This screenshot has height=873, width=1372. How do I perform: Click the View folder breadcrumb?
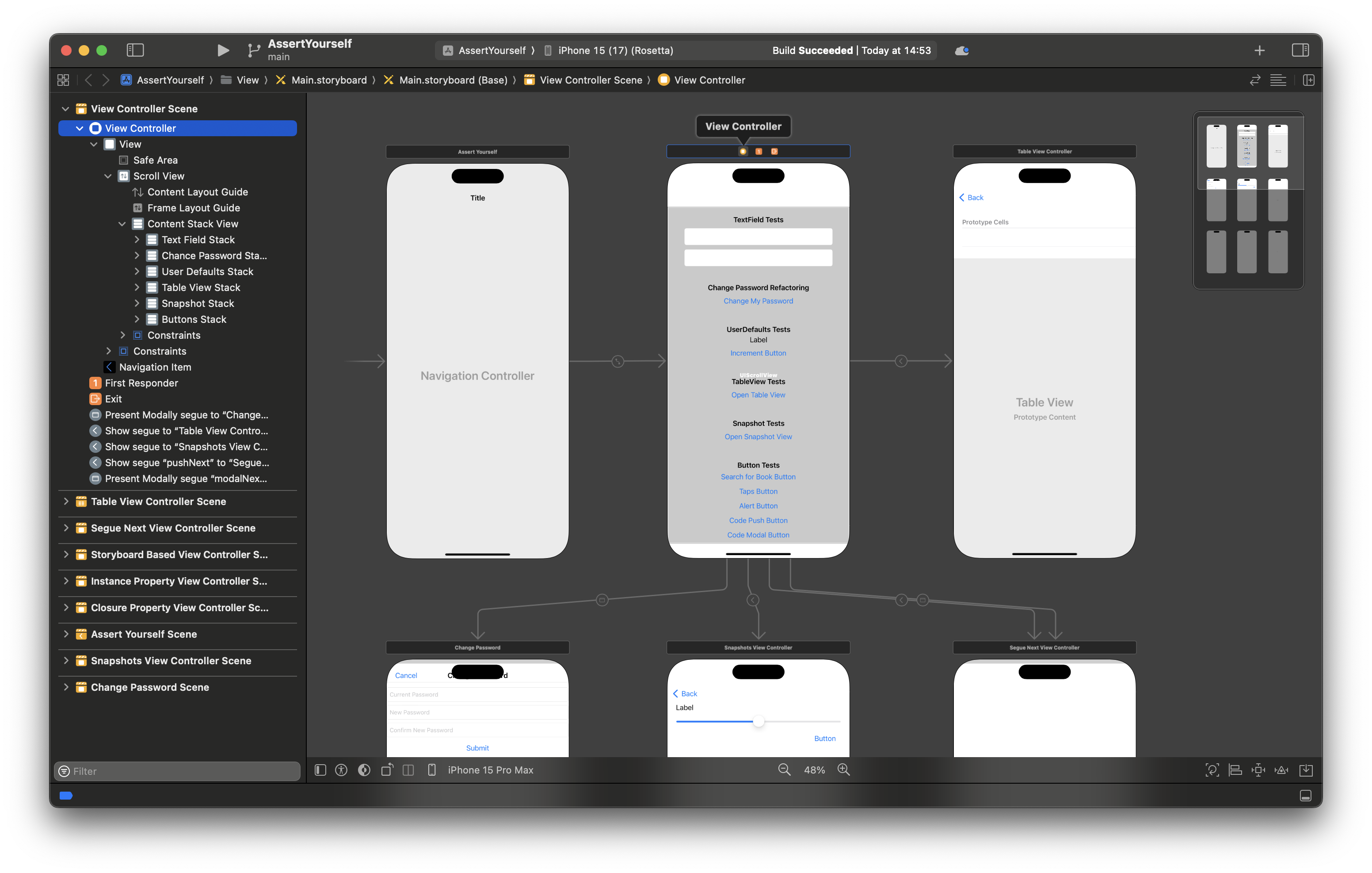[x=240, y=80]
